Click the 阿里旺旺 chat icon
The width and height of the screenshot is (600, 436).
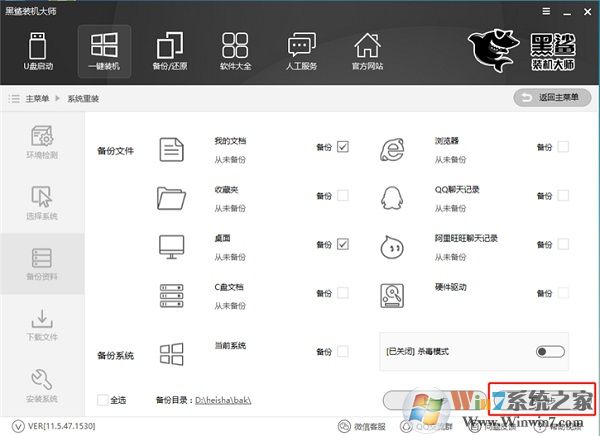pyautogui.click(x=392, y=247)
